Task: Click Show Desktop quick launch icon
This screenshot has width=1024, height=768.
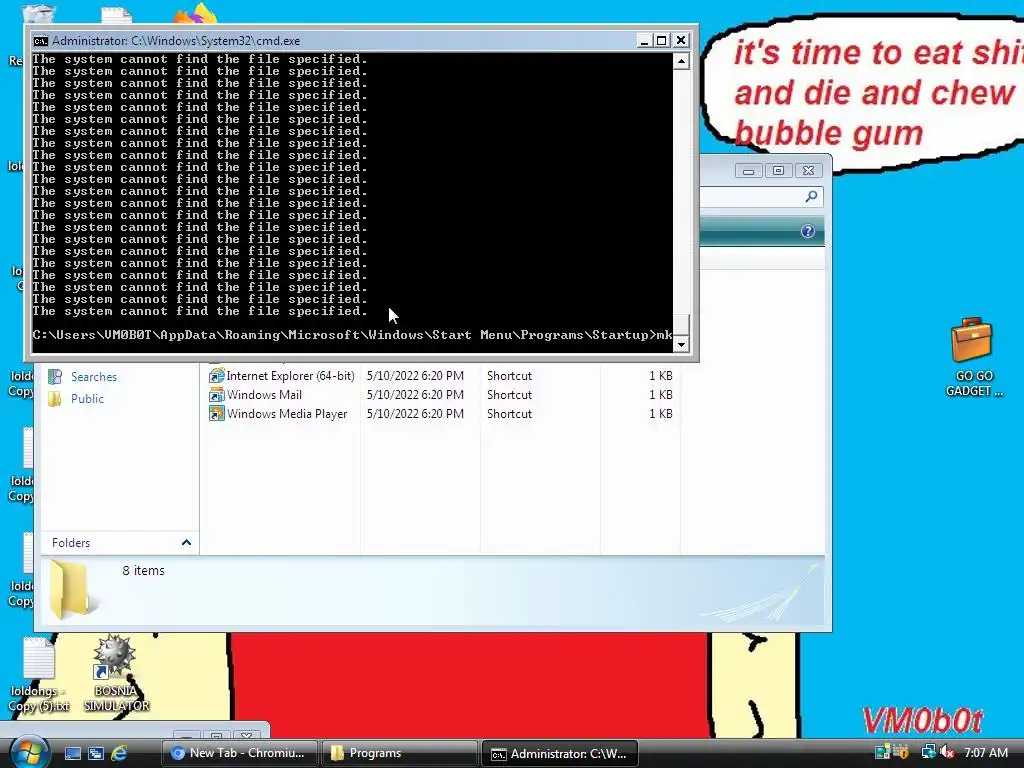Action: (x=72, y=753)
